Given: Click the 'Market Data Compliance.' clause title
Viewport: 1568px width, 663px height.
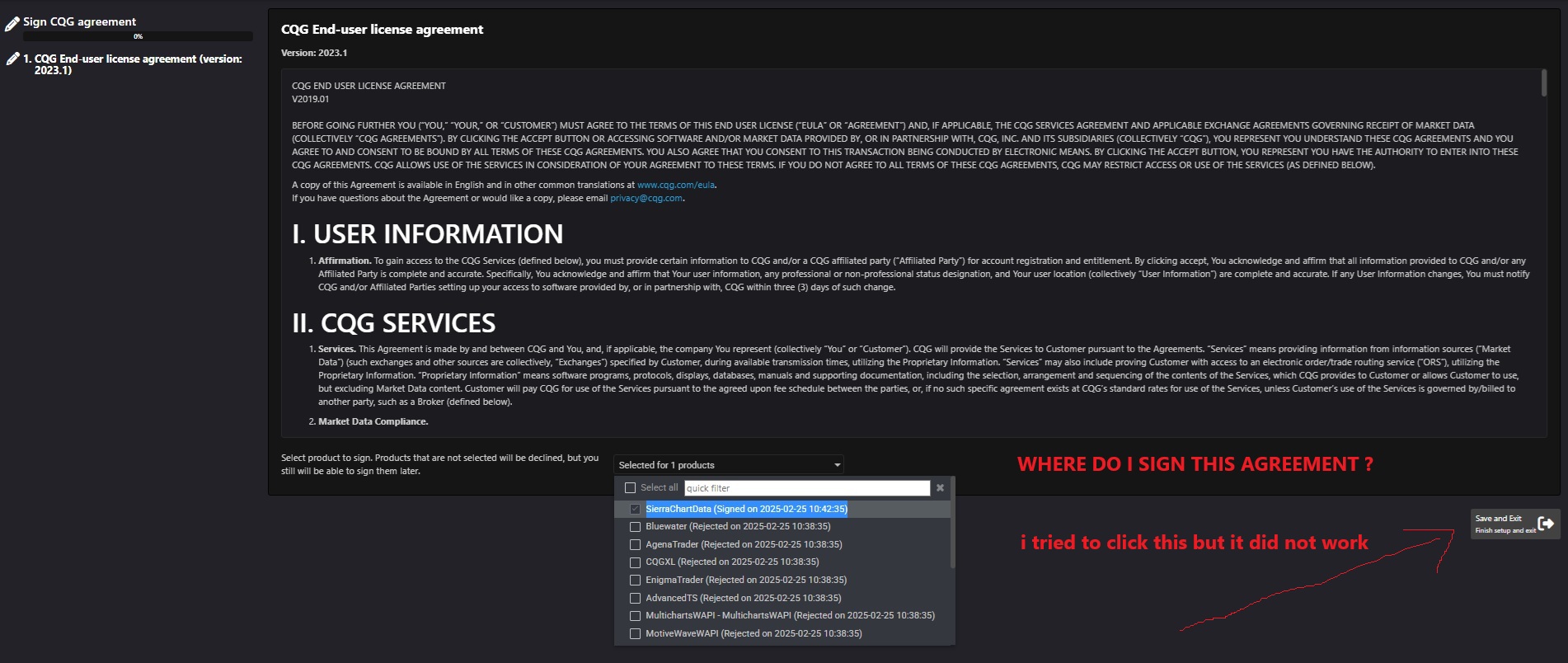Looking at the screenshot, I should click(x=373, y=421).
